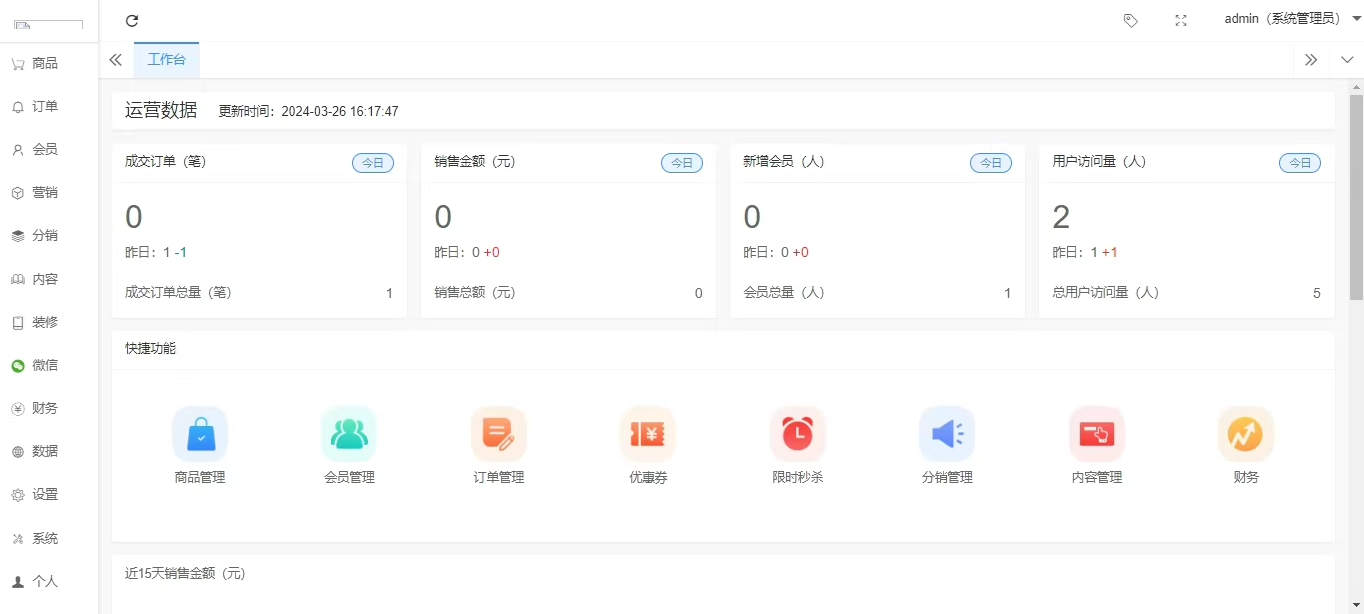The height and width of the screenshot is (614, 1364).
Task: Click the 个人 person icon in sidebar
Action: click(18, 582)
